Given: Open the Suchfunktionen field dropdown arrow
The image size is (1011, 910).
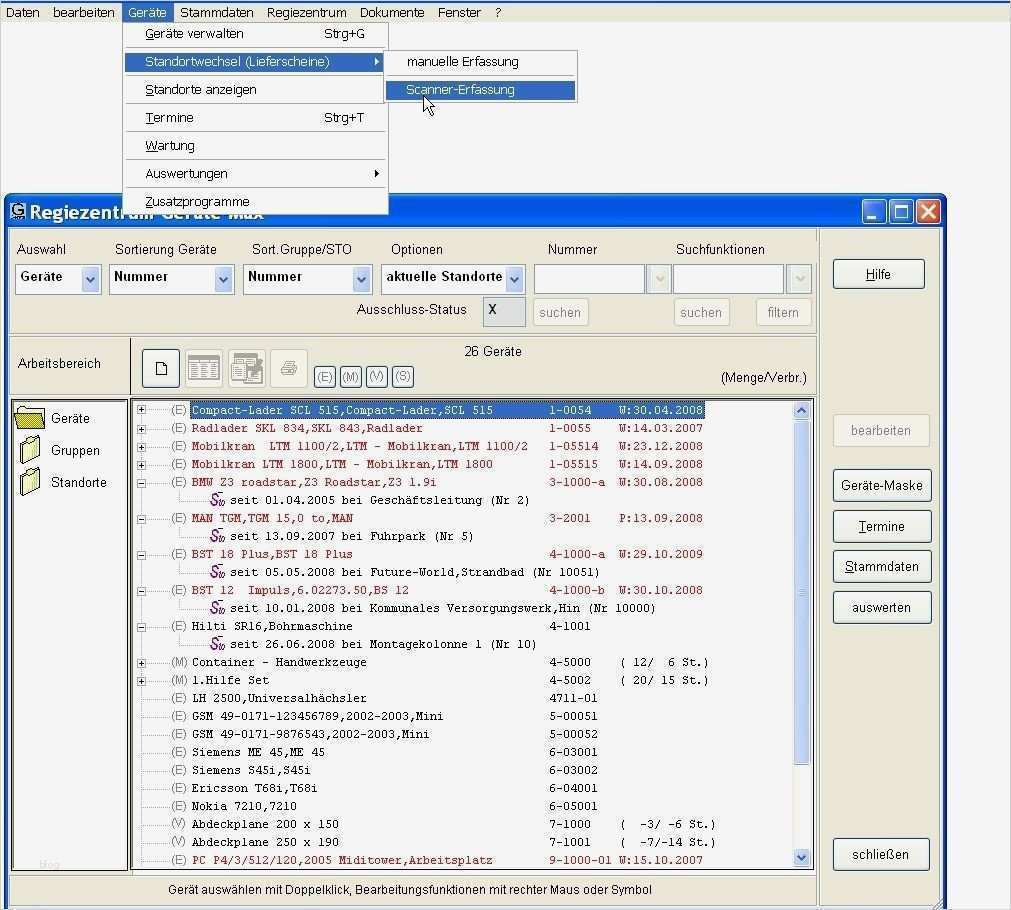Looking at the screenshot, I should coord(800,279).
